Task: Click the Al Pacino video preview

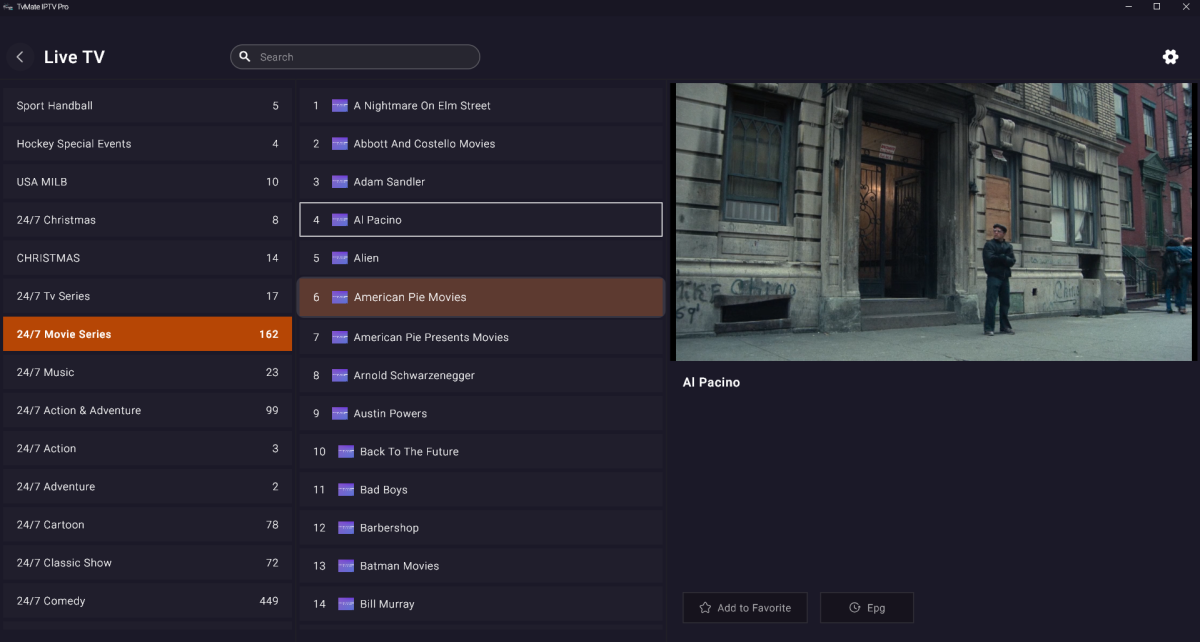Action: [935, 222]
